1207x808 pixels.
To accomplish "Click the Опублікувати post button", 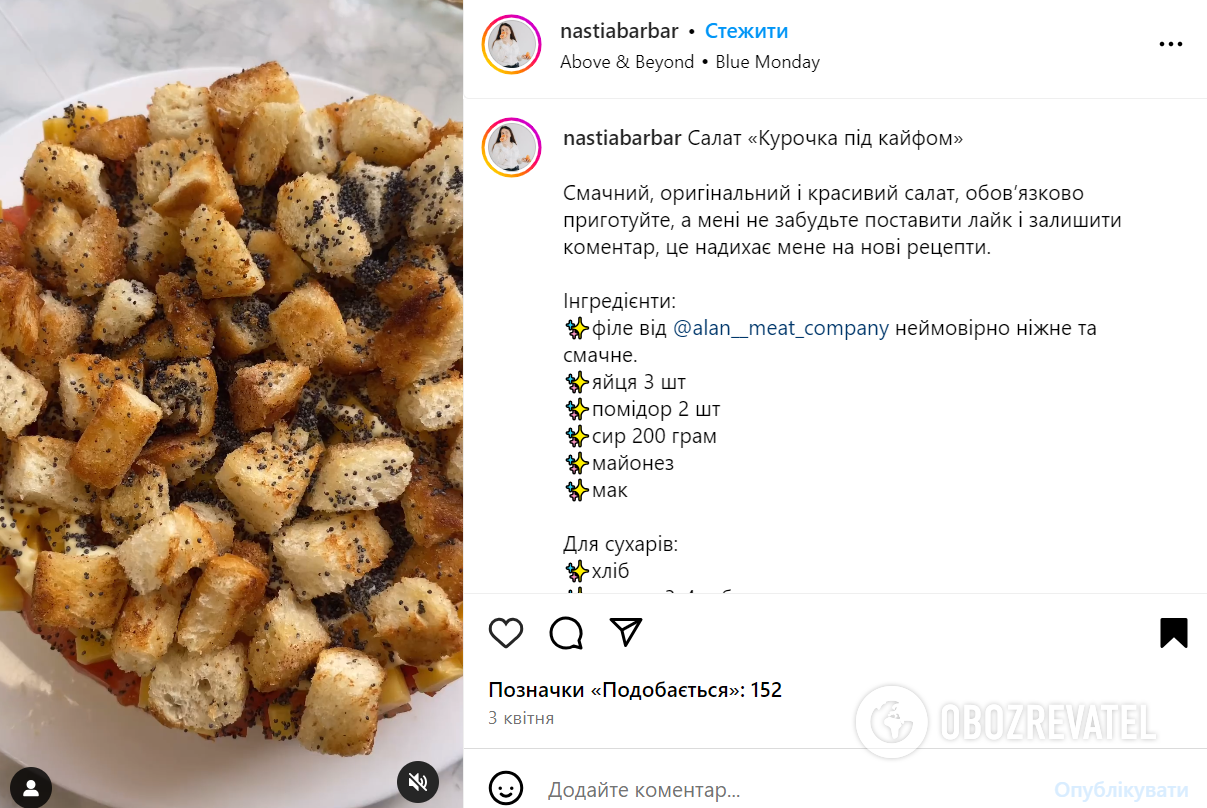I will [x=1122, y=790].
